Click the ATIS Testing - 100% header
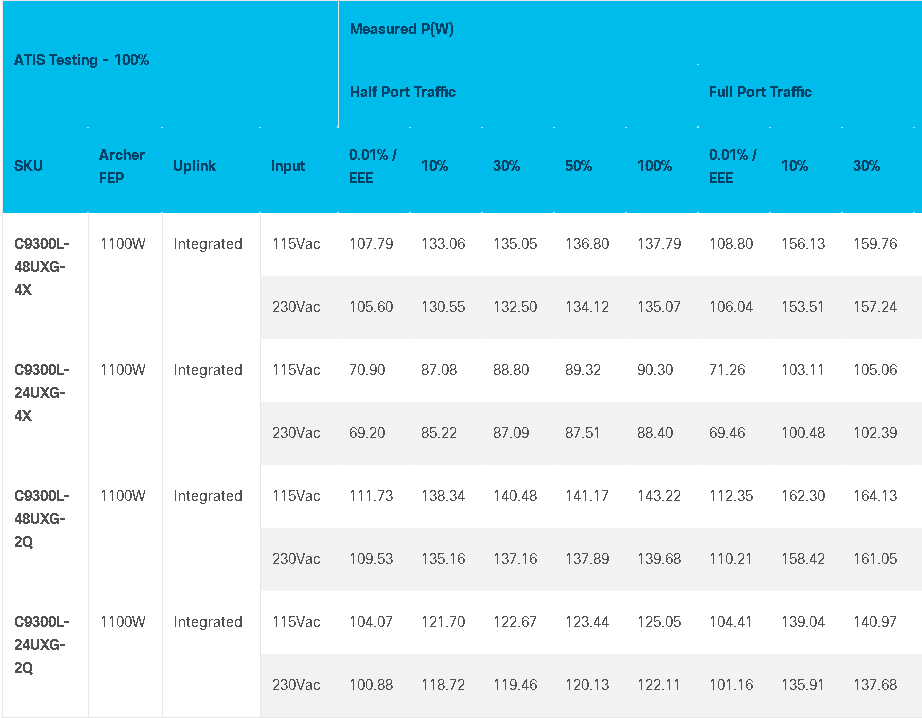 (x=81, y=60)
